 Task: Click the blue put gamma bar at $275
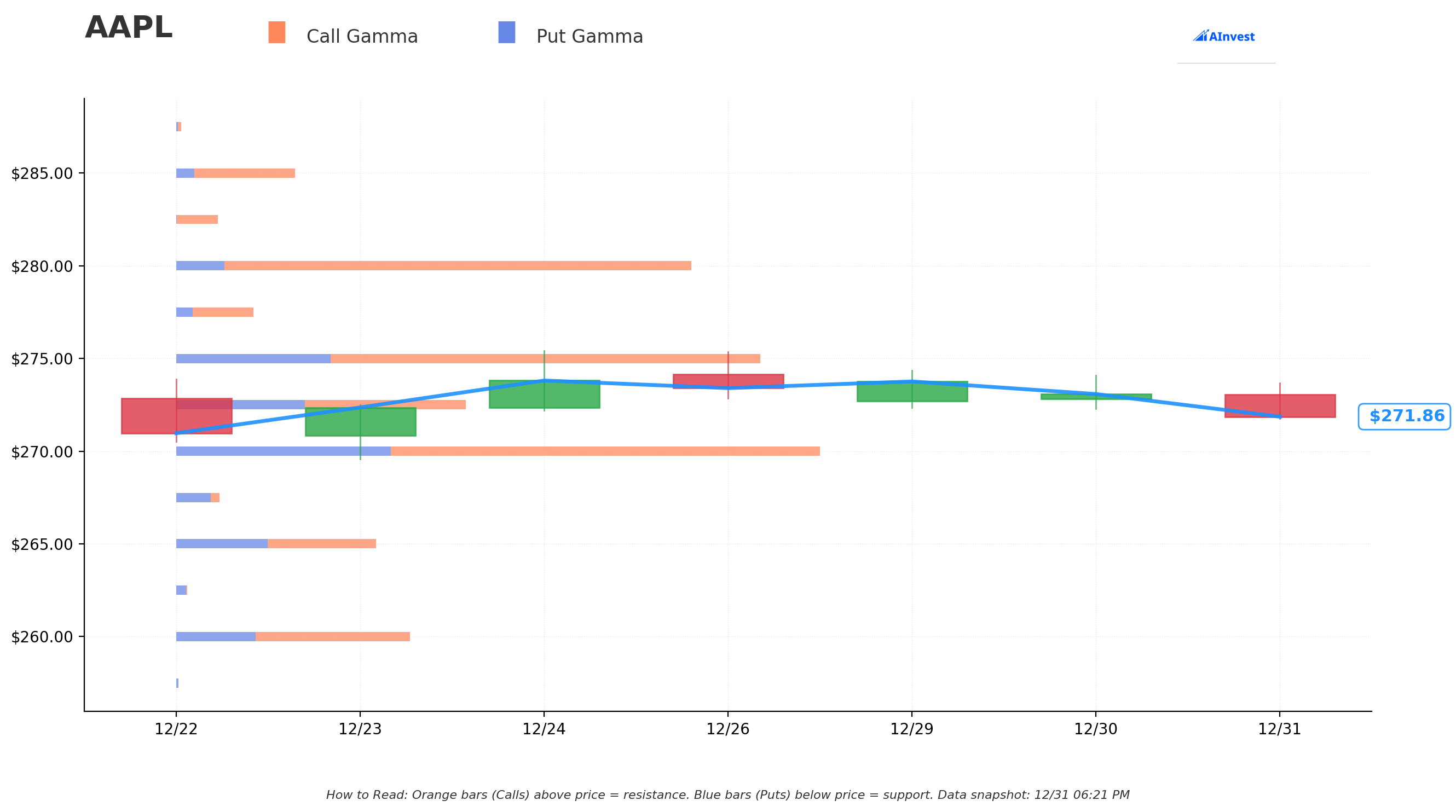point(253,359)
